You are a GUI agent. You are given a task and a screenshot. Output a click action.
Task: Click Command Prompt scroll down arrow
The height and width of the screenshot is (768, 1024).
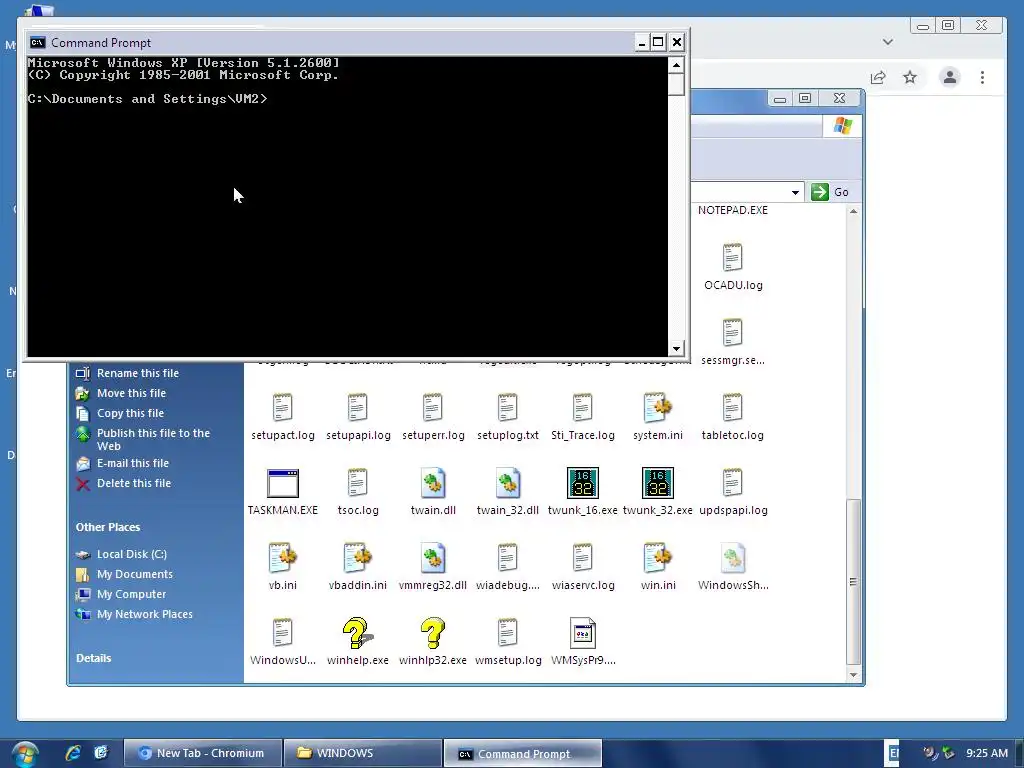676,348
